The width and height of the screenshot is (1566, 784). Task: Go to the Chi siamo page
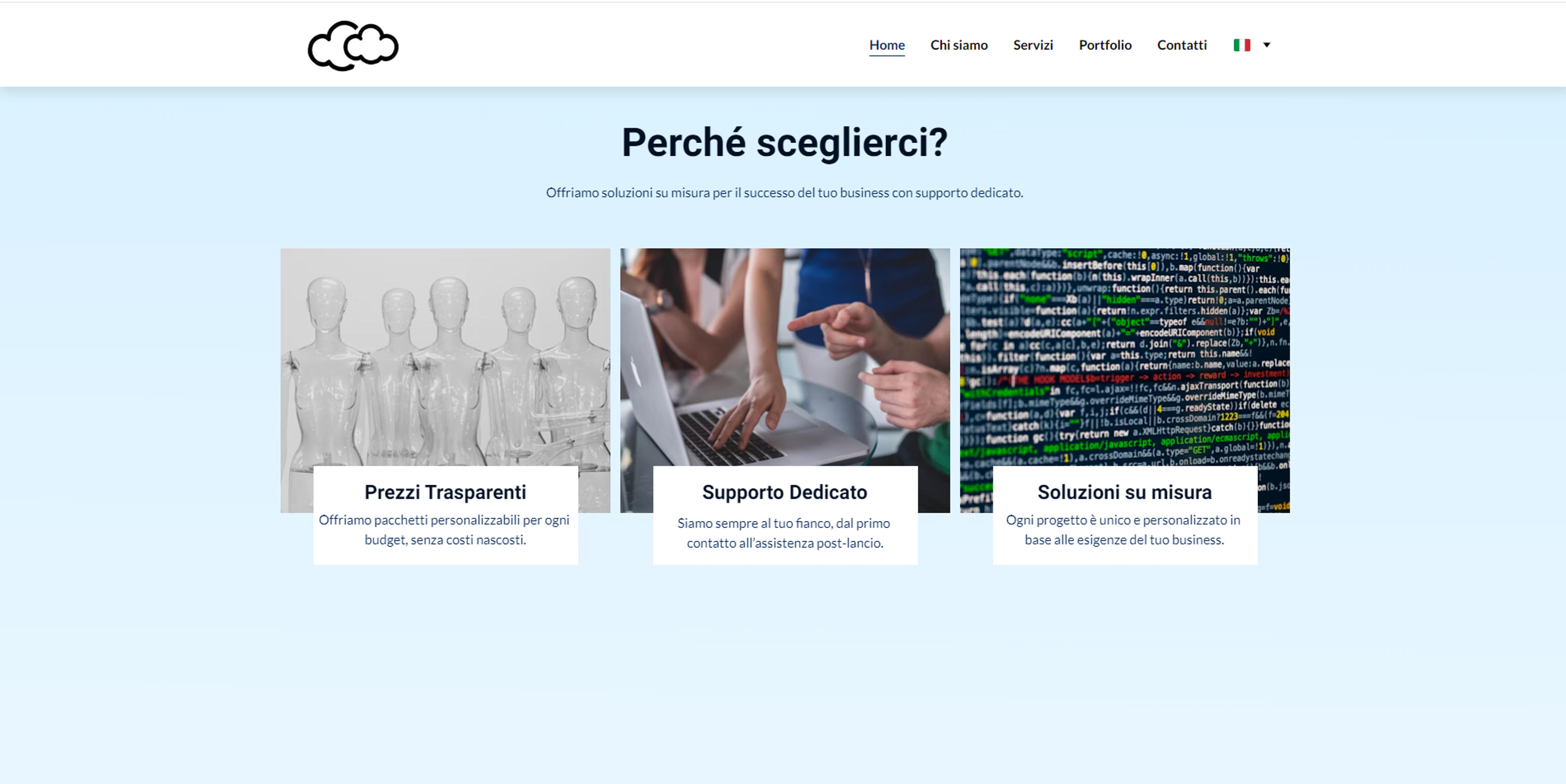pyautogui.click(x=959, y=45)
